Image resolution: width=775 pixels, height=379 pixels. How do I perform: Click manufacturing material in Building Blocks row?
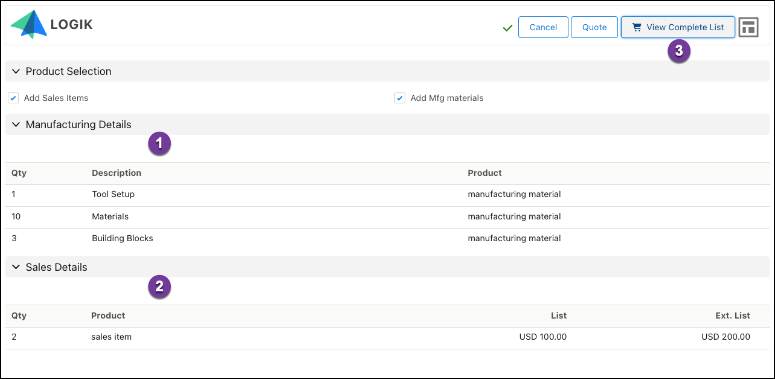tap(514, 238)
